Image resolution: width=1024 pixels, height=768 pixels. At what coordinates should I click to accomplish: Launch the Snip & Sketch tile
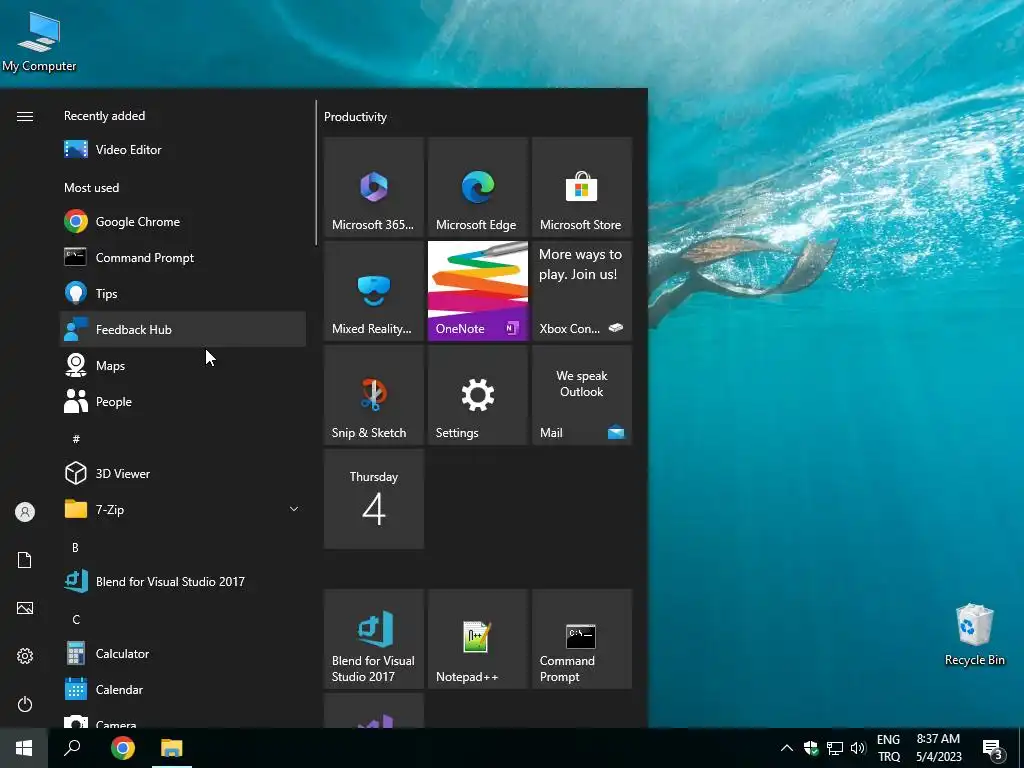pos(374,394)
